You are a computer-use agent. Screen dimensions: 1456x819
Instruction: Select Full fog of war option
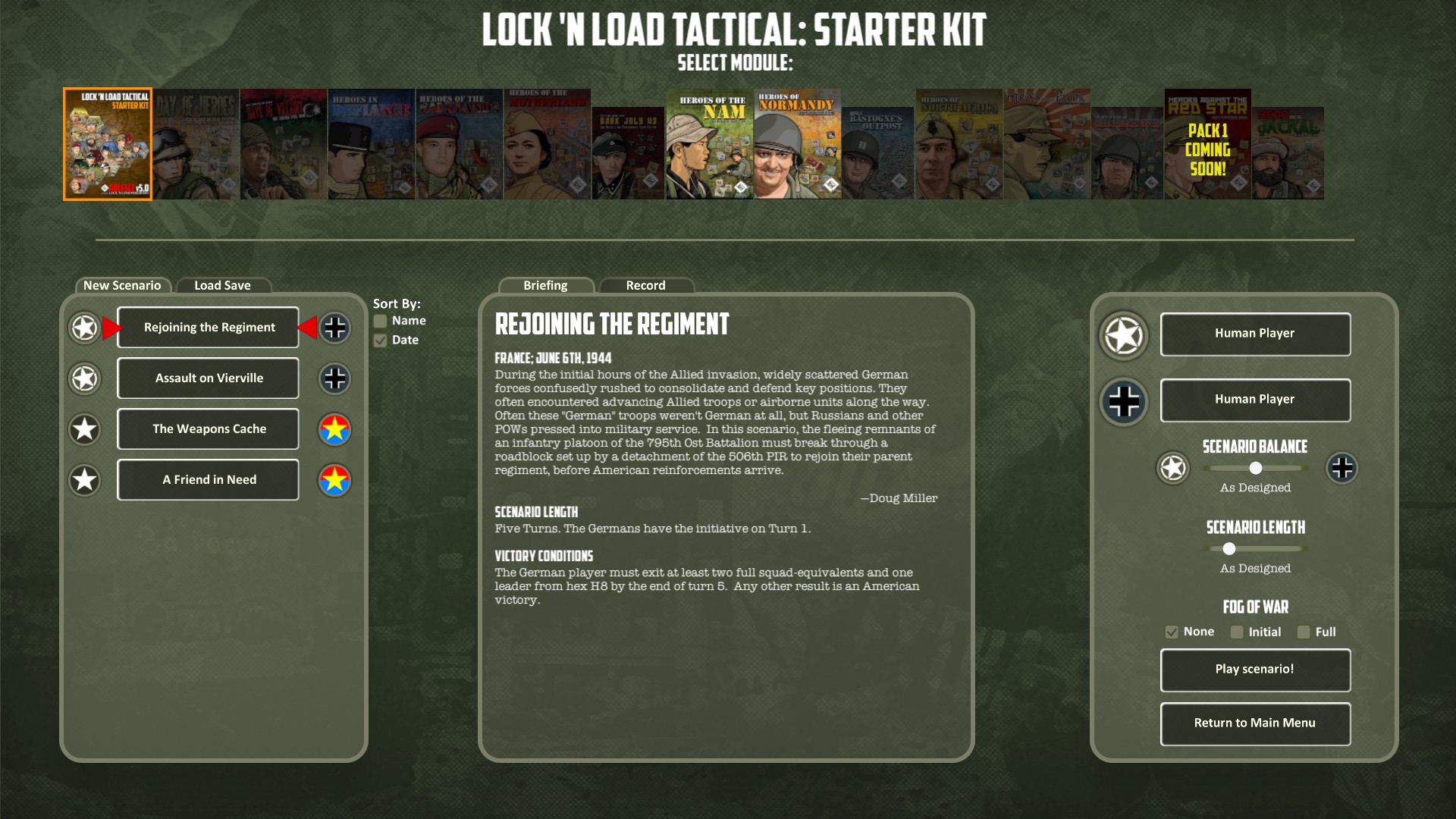(x=1304, y=632)
